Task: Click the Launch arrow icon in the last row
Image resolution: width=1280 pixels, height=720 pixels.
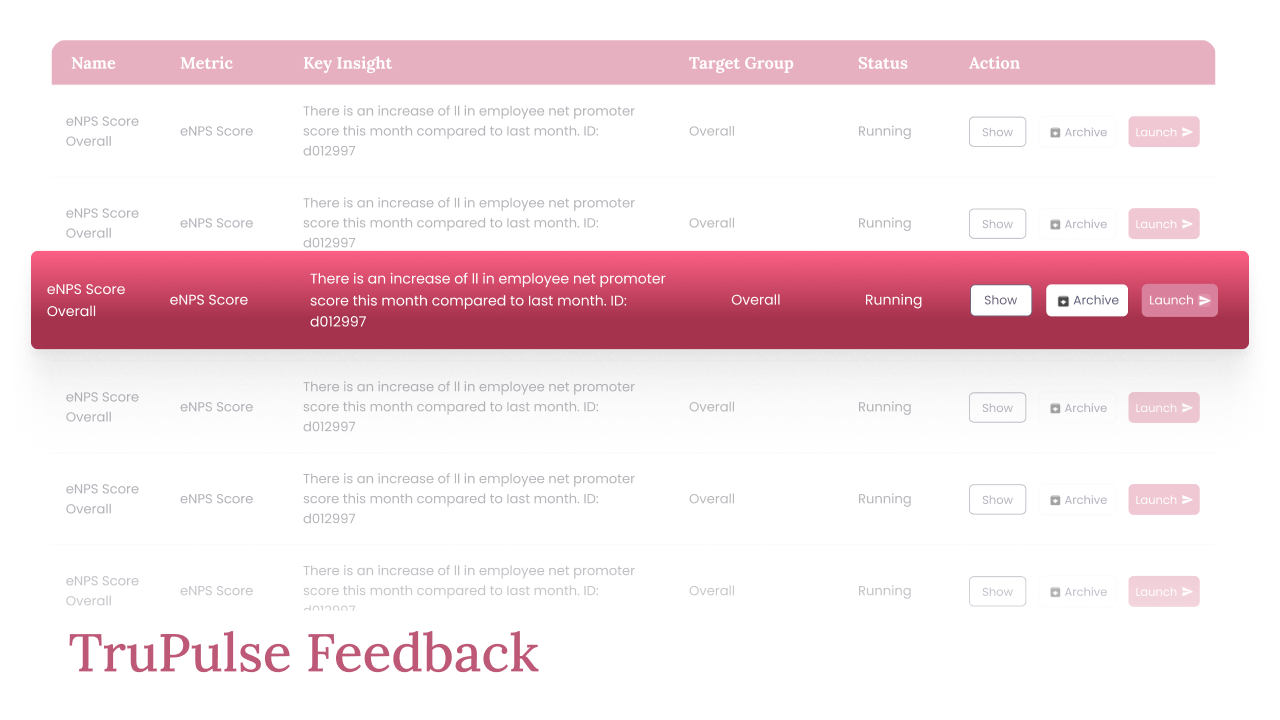Action: click(x=1187, y=592)
